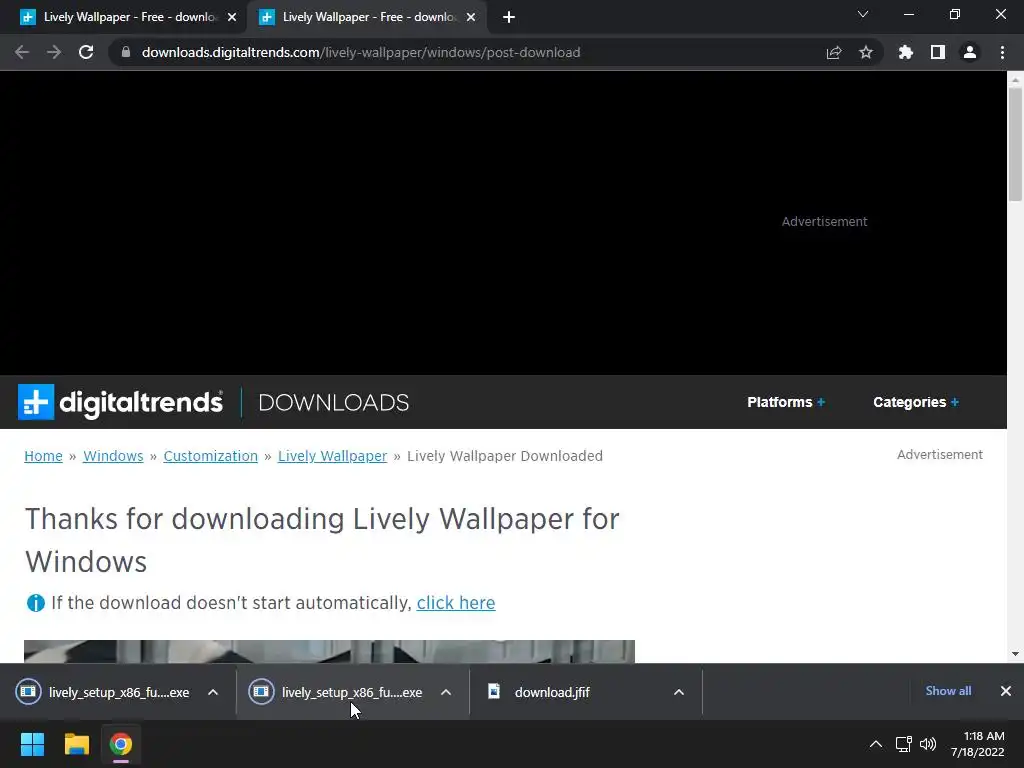The image size is (1024, 768).
Task: Toggle the browser side panel icon
Action: tap(938, 52)
